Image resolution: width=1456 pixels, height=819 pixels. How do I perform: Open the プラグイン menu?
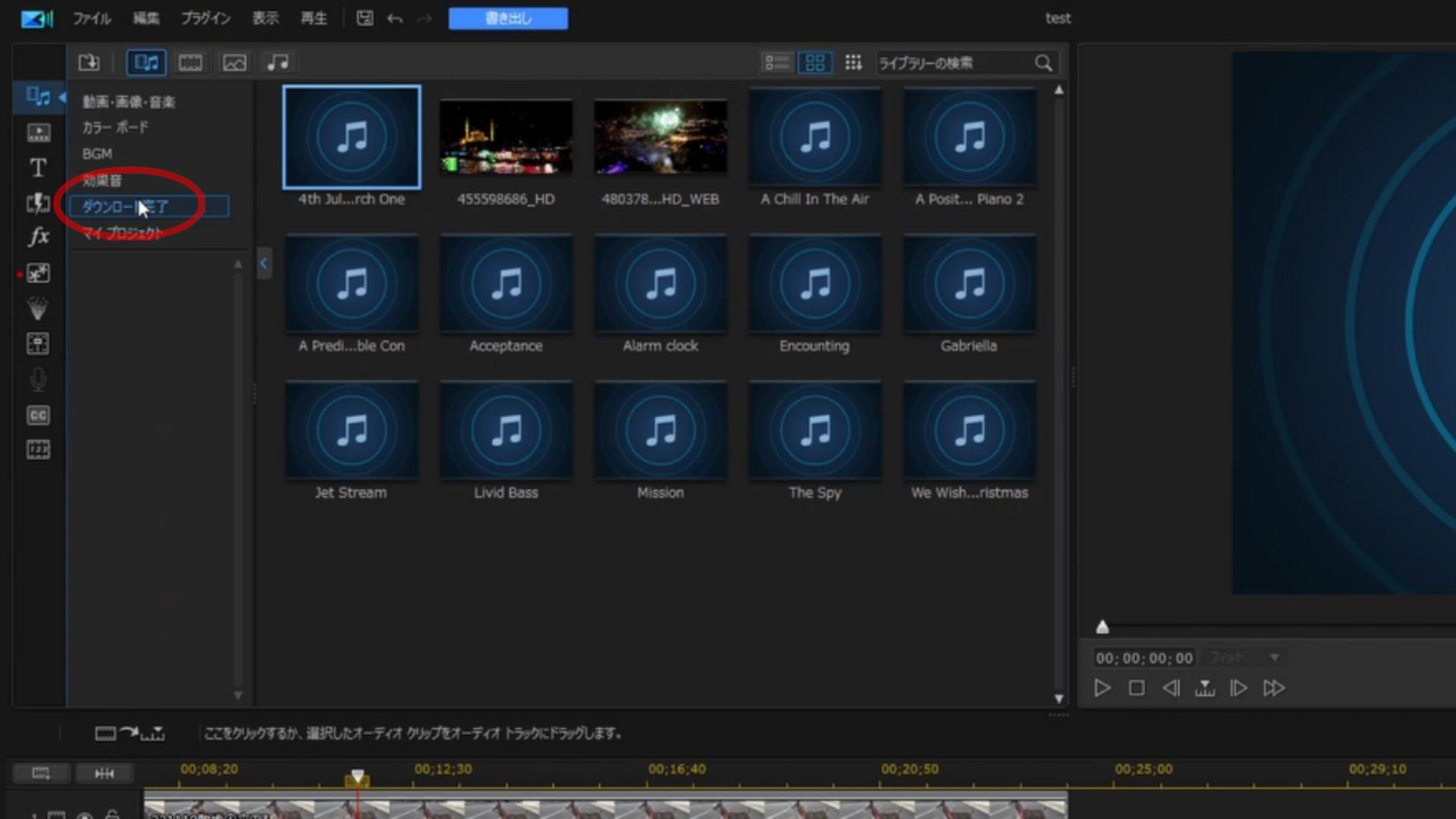click(206, 18)
